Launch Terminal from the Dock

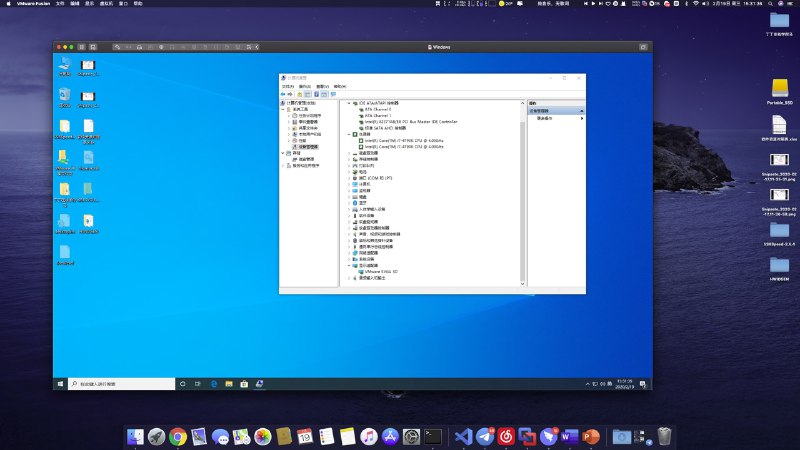tap(433, 437)
